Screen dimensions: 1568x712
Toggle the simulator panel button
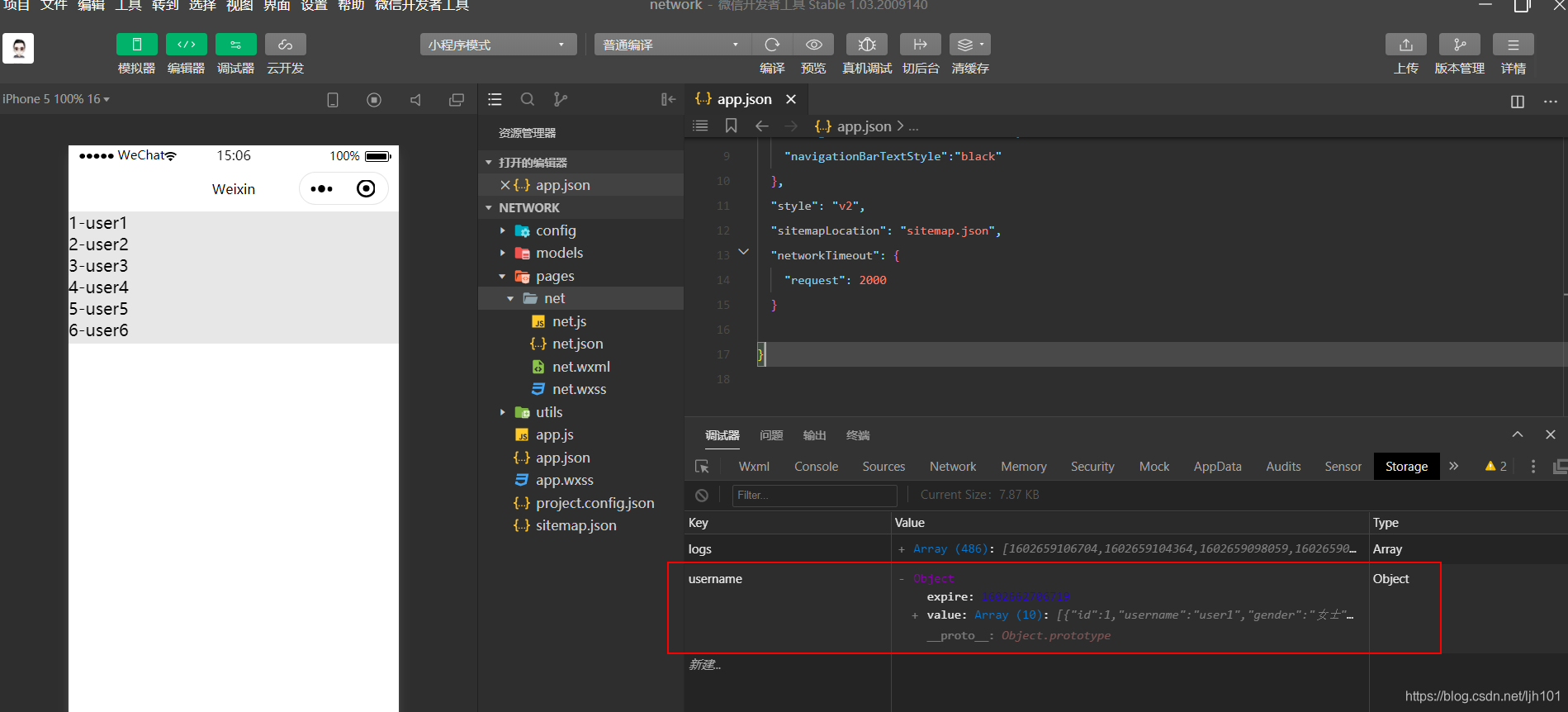pyautogui.click(x=136, y=44)
